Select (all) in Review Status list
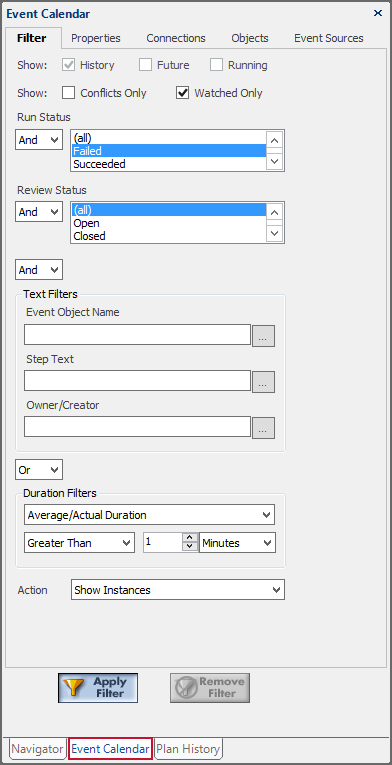This screenshot has width=392, height=765. 169,210
